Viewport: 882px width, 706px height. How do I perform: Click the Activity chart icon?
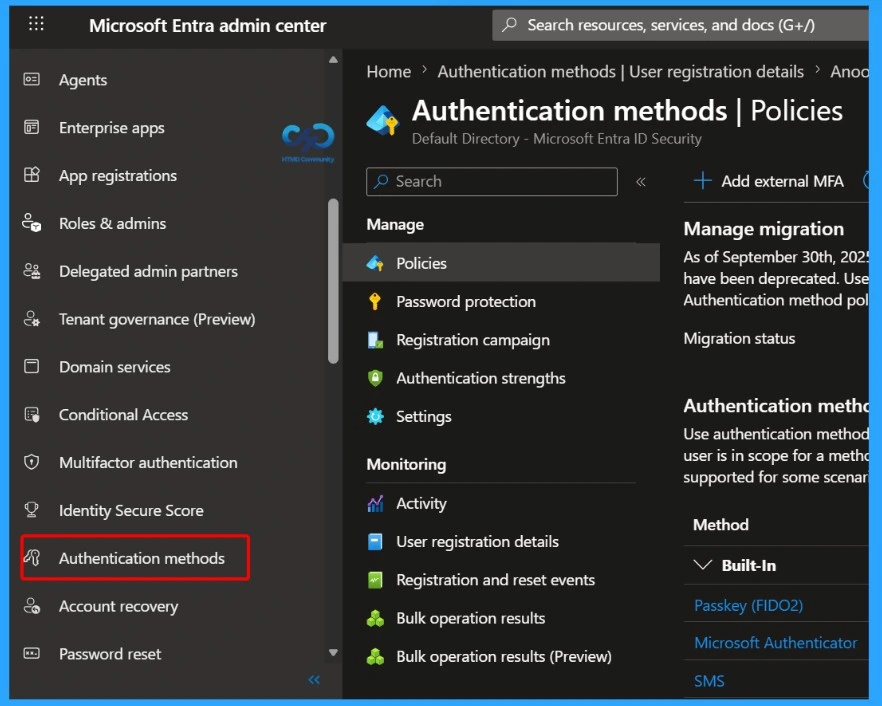pos(375,503)
